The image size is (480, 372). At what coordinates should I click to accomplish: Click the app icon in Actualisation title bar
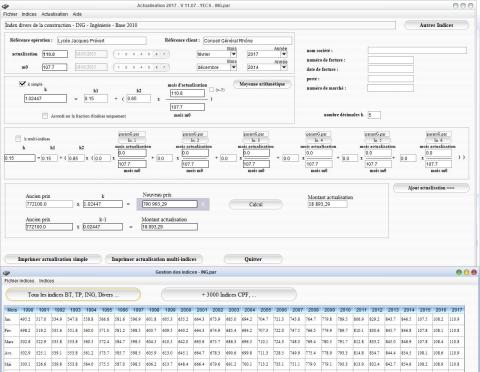pyautogui.click(x=5, y=6)
